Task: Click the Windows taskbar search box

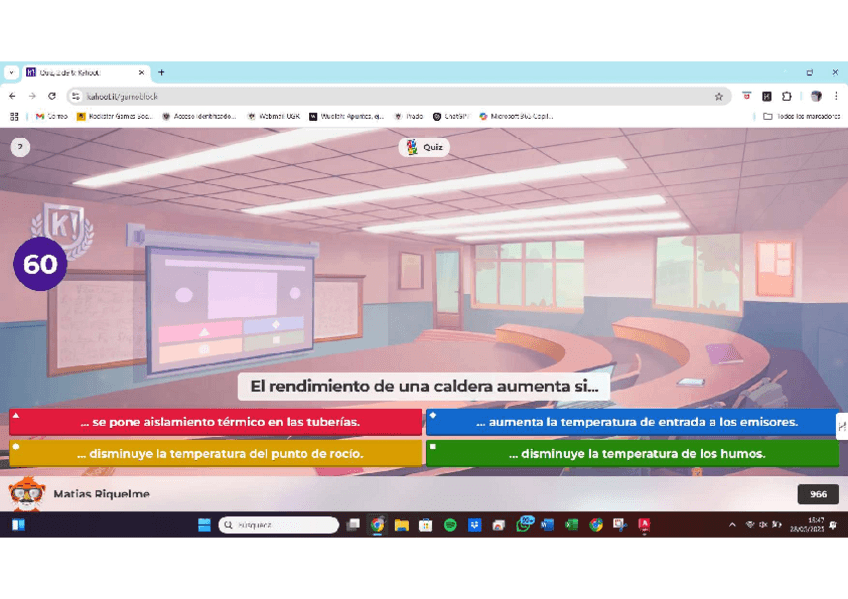Action: click(x=279, y=525)
